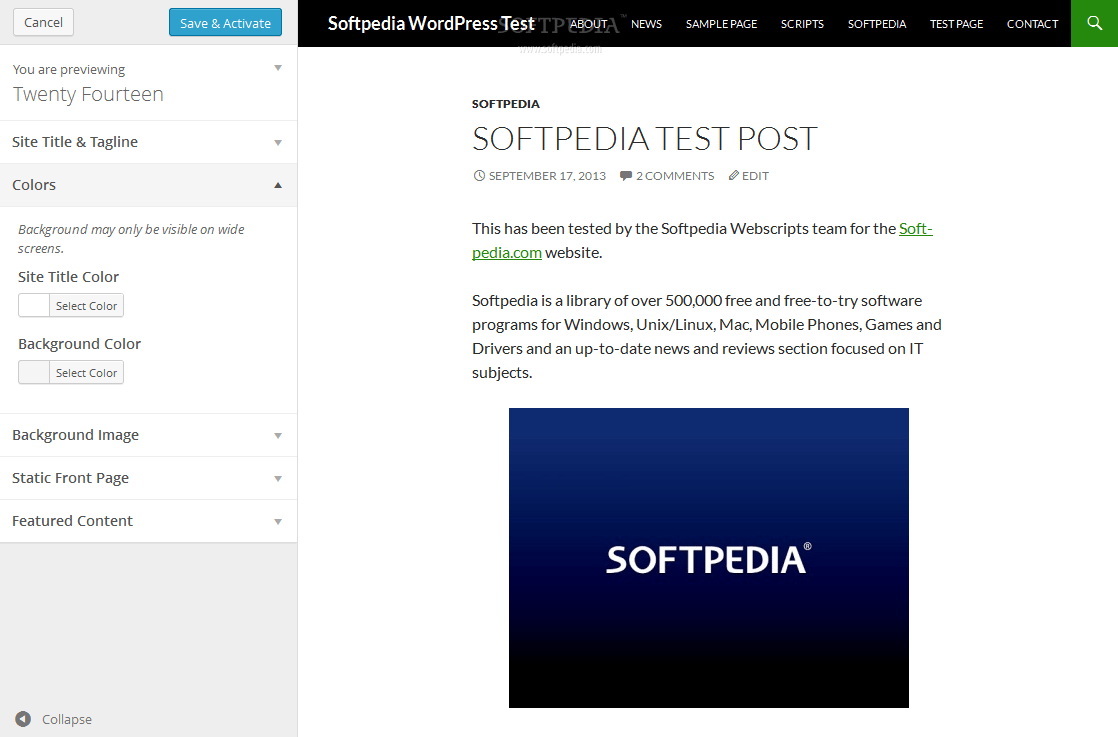Screen dimensions: 1118x737
Task: Click the clock icon beside post date
Action: [x=479, y=175]
